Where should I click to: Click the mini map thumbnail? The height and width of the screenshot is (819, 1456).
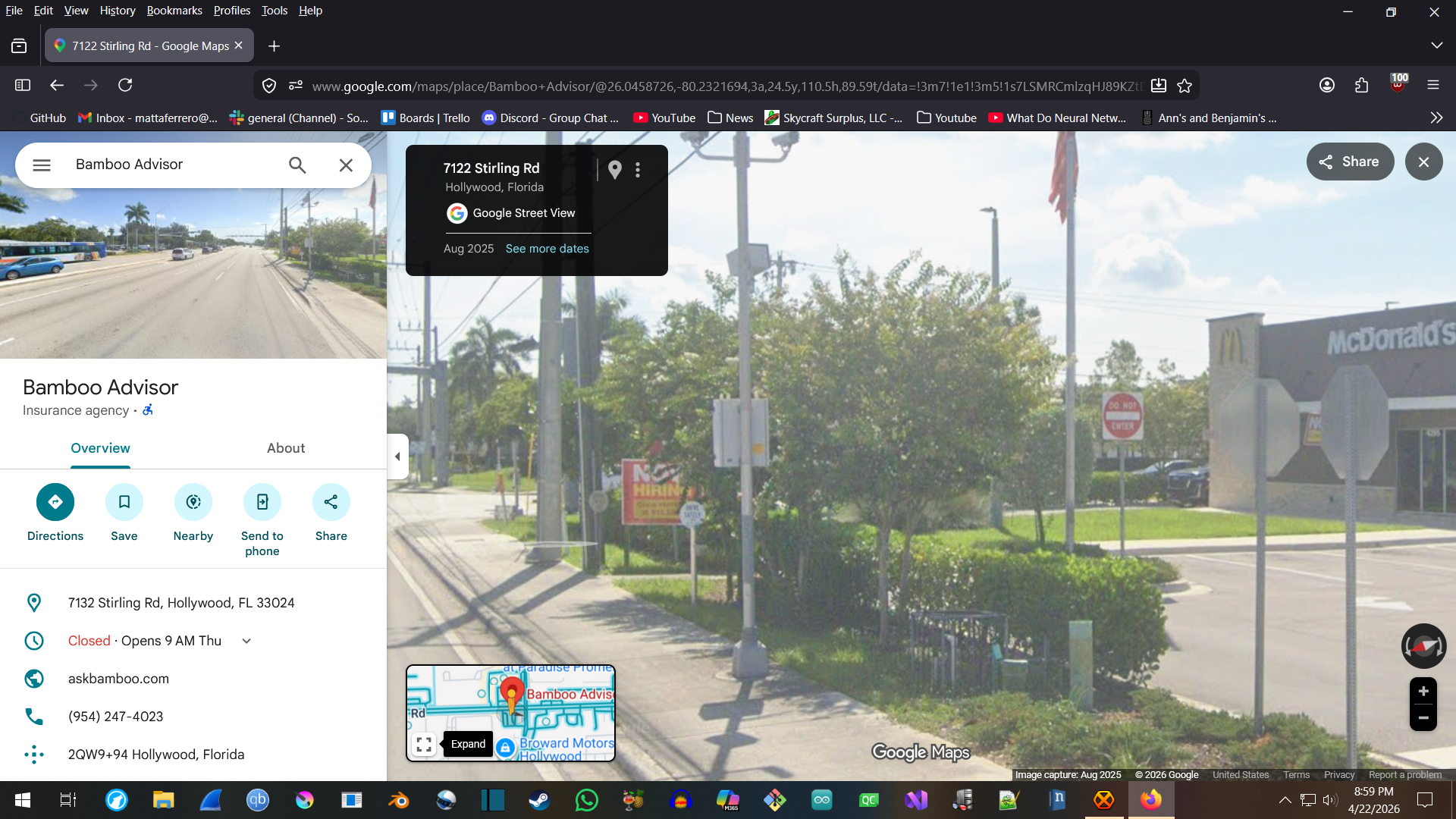pos(510,713)
